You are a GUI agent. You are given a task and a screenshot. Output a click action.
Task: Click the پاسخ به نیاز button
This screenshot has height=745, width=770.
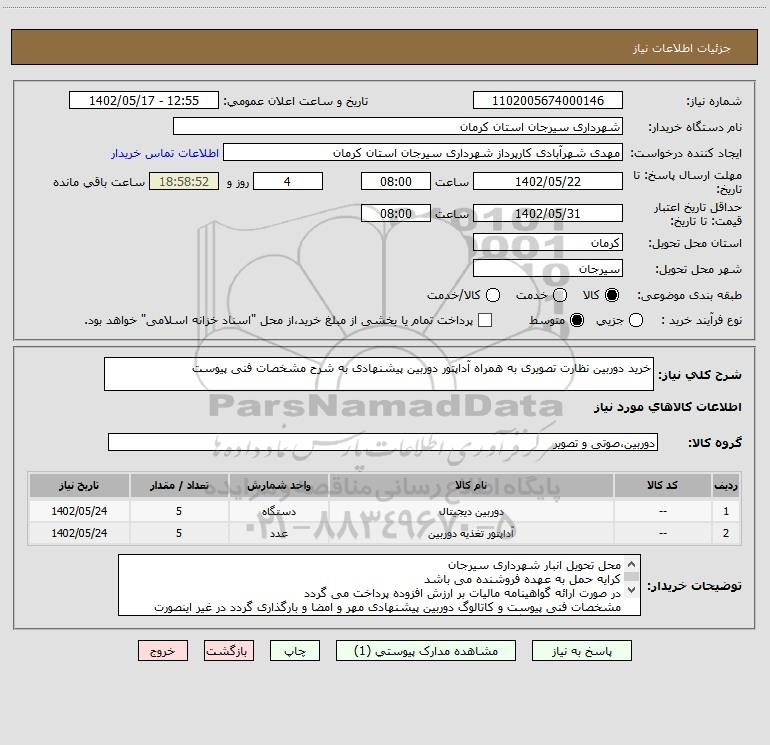(x=582, y=651)
